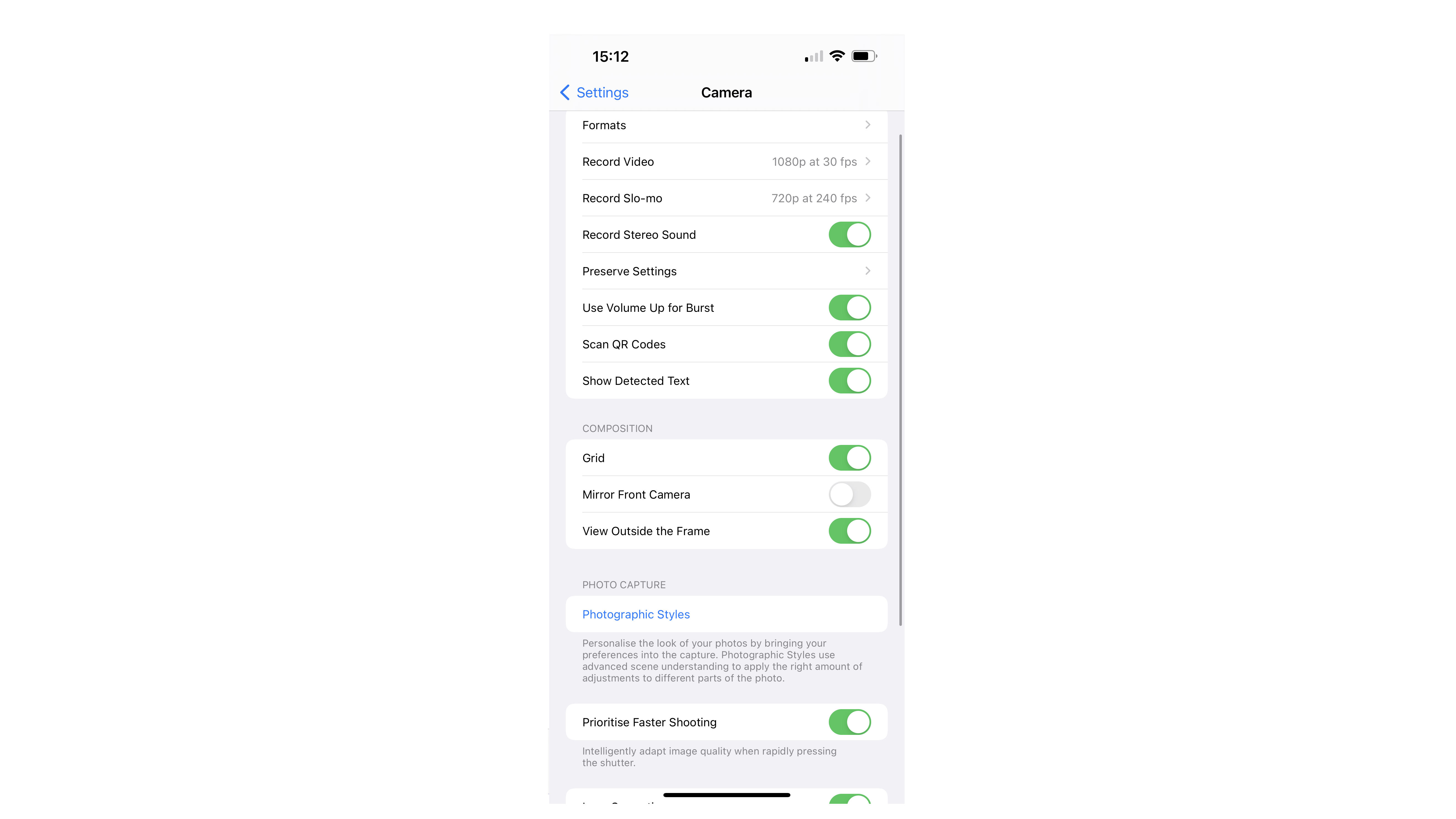1456x819 pixels.
Task: Tap the Wi-Fi icon in status bar
Action: click(838, 56)
